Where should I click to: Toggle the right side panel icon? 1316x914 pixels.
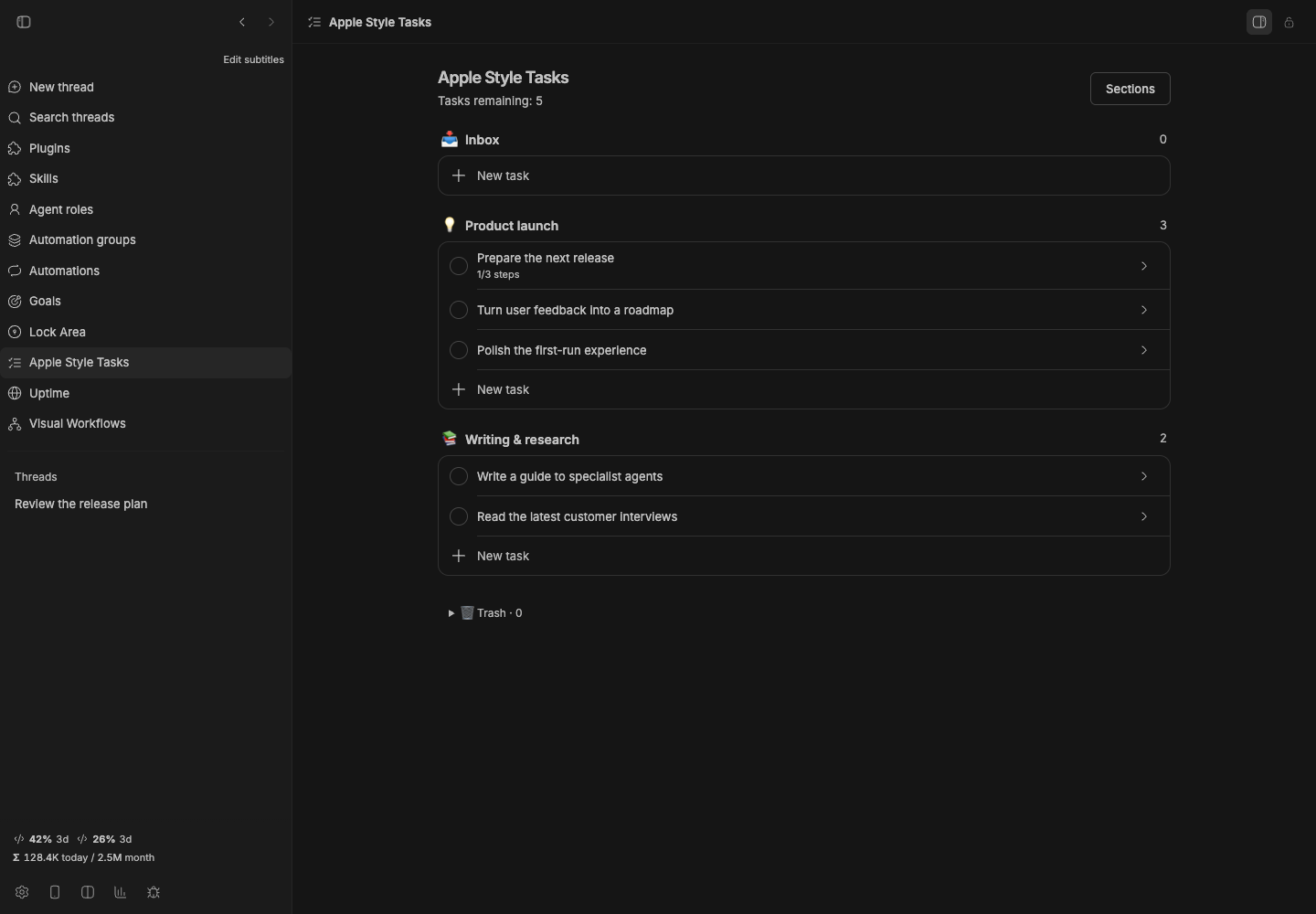tap(1259, 22)
